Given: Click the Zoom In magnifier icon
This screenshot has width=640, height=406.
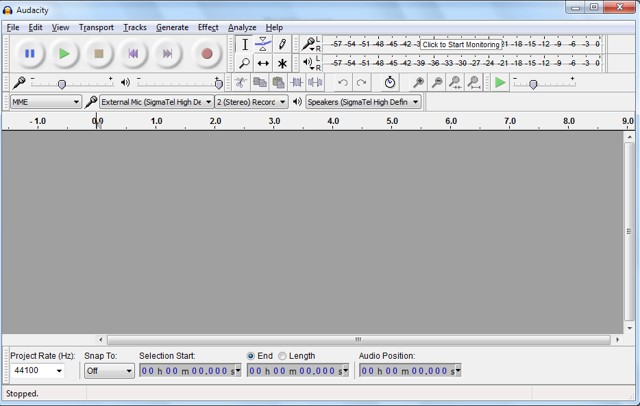Looking at the screenshot, I should [x=418, y=83].
